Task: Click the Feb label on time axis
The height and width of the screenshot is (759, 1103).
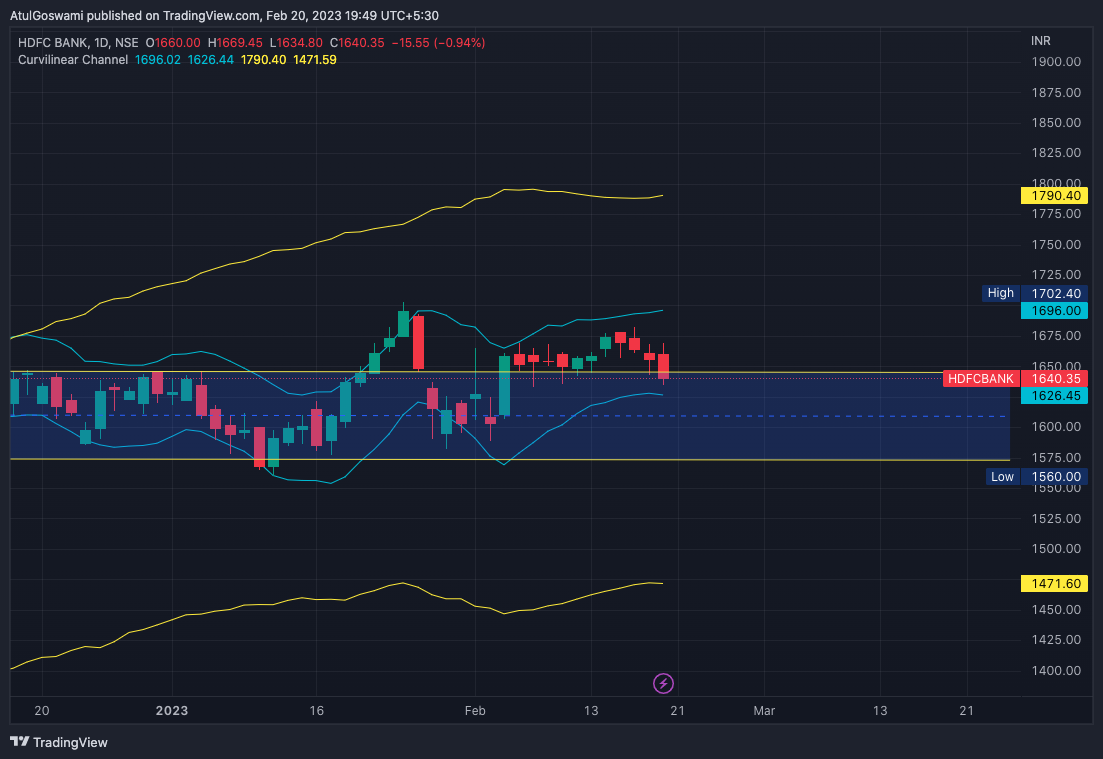Action: click(x=475, y=710)
